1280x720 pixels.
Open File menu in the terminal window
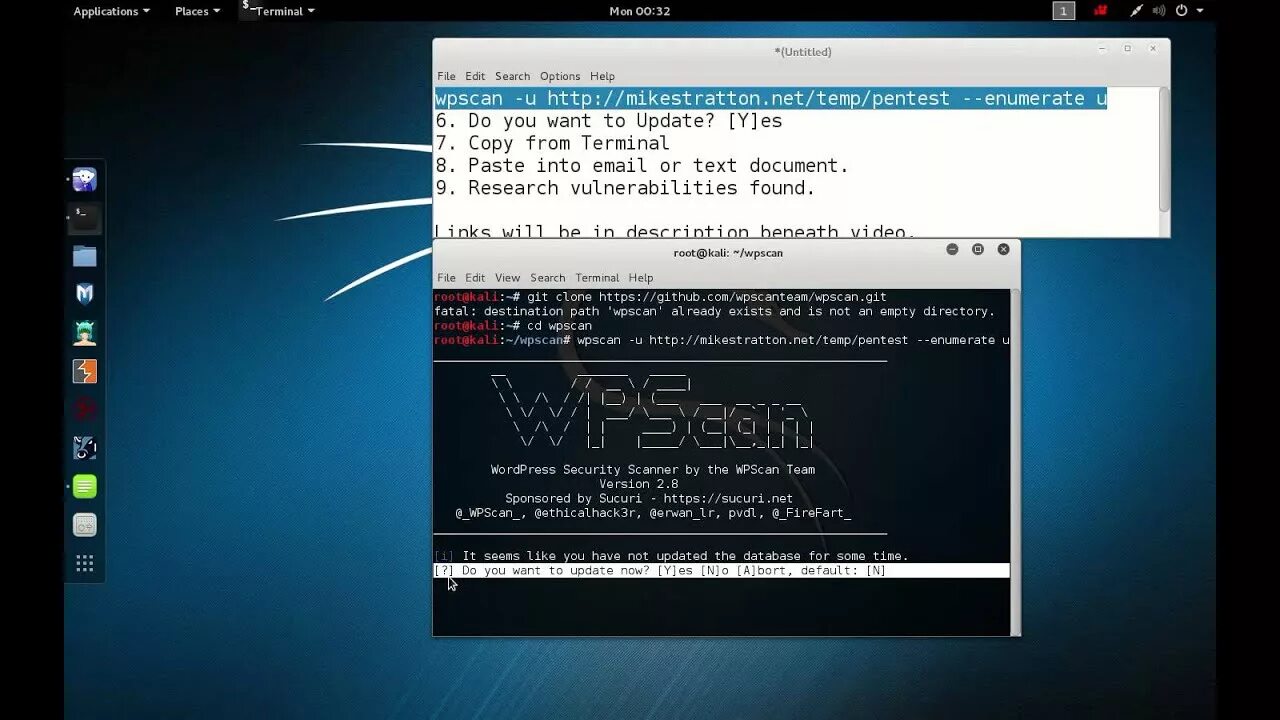tap(446, 278)
